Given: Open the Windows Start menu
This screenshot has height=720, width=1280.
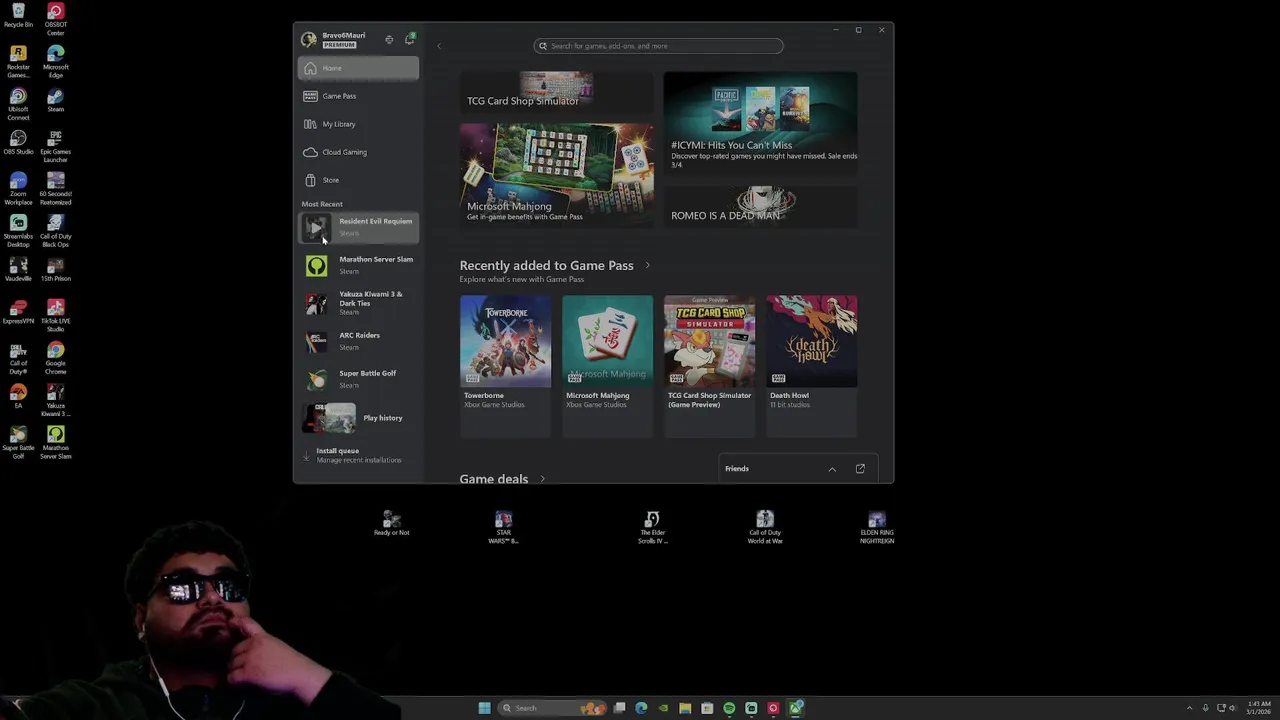Looking at the screenshot, I should pyautogui.click(x=485, y=708).
